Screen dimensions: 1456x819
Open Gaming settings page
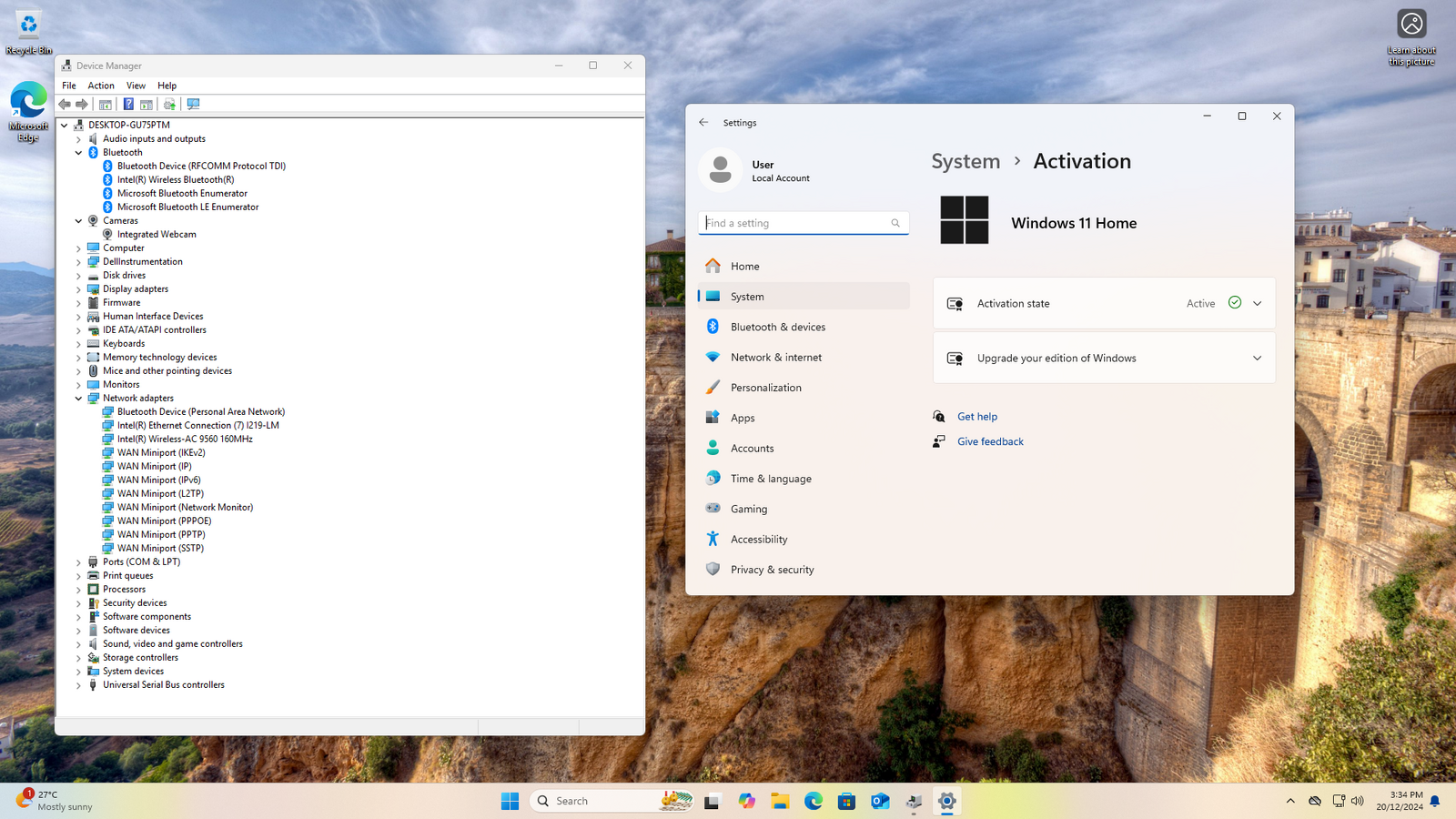pyautogui.click(x=804, y=509)
